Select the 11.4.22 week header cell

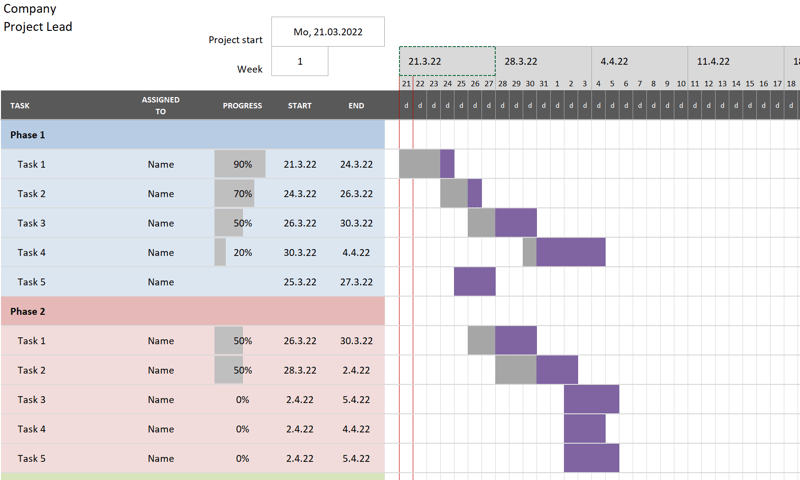click(x=736, y=61)
